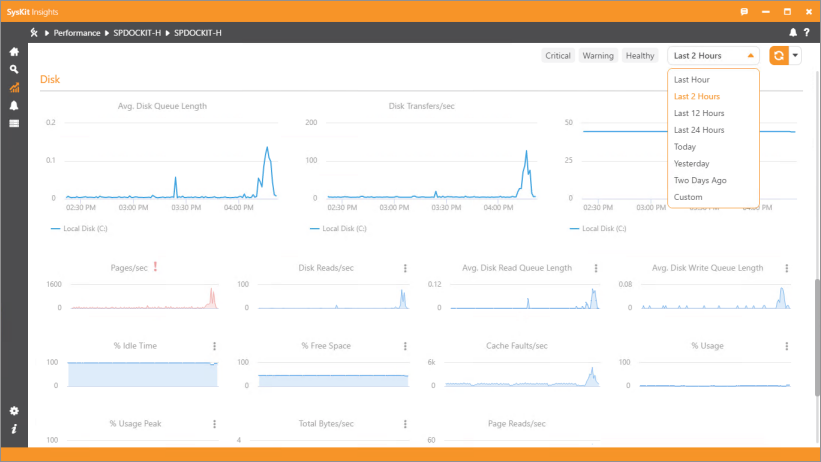This screenshot has width=821, height=462.
Task: Open % Usage Peak options menu
Action: pos(214,424)
